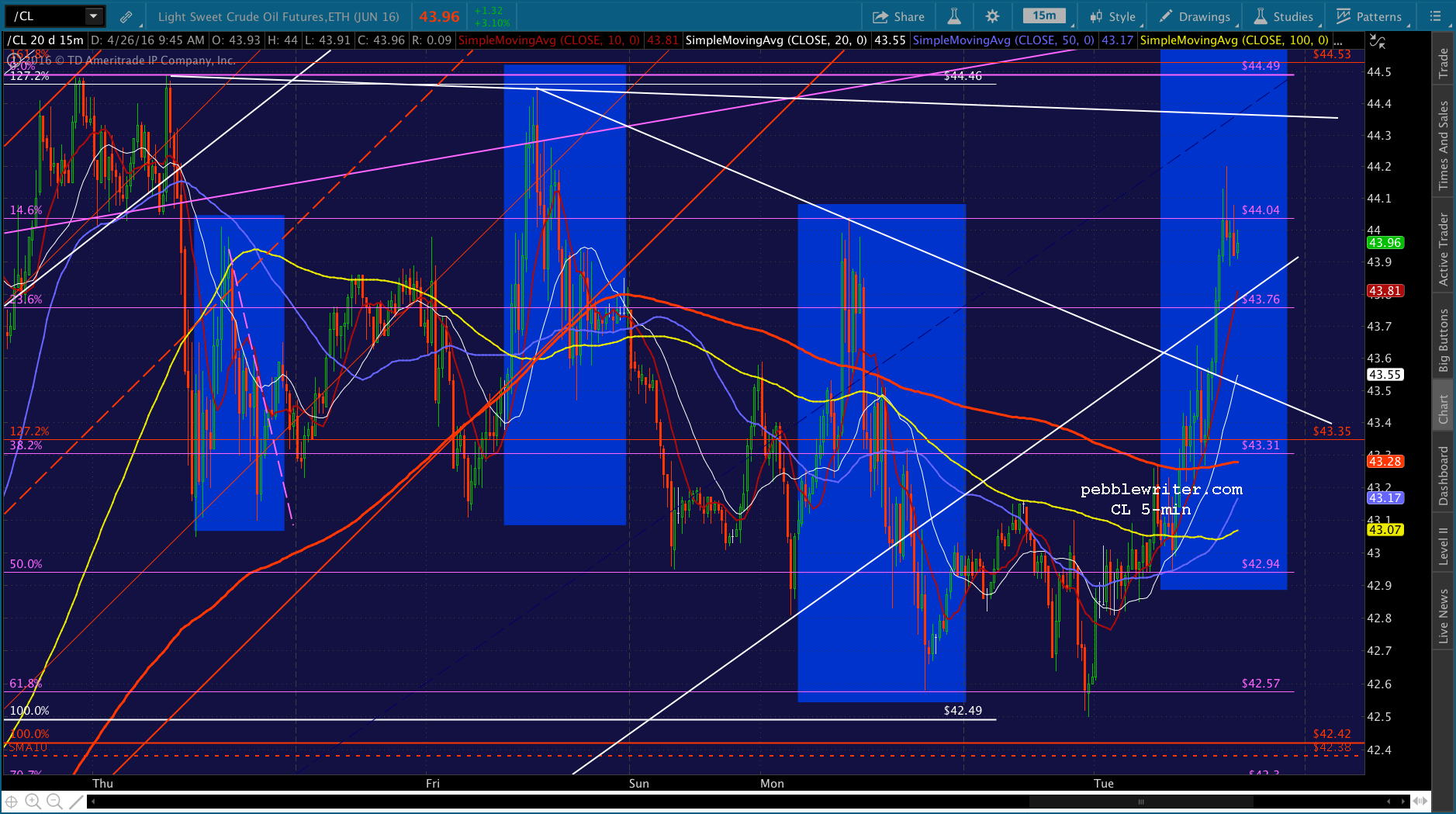Open the Drawings menu
1456x814 pixels.
coord(1195,16)
